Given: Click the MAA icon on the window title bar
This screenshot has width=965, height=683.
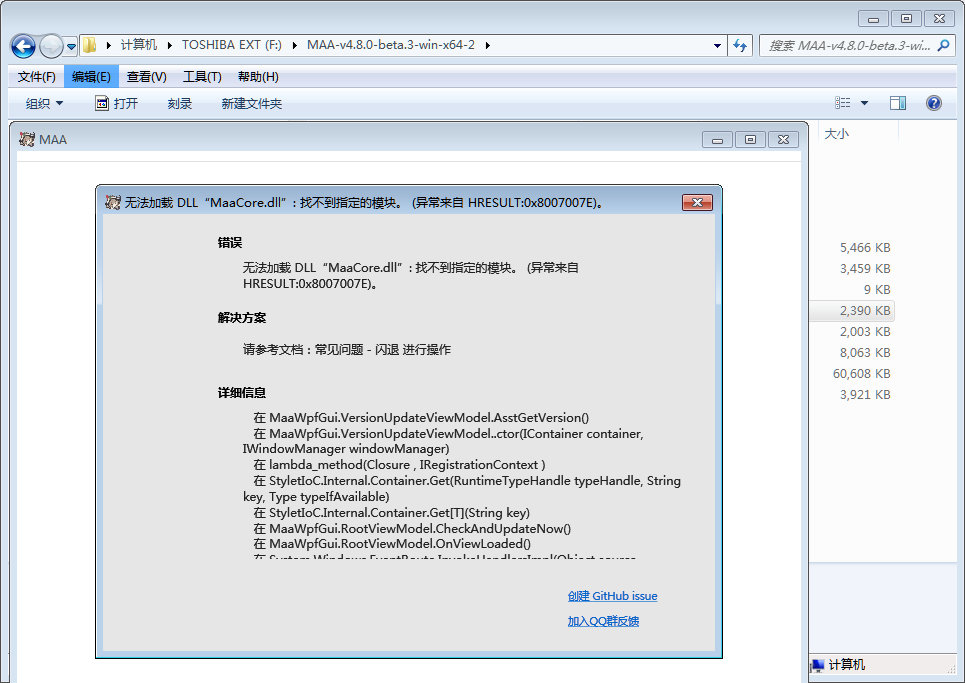Looking at the screenshot, I should [x=26, y=139].
